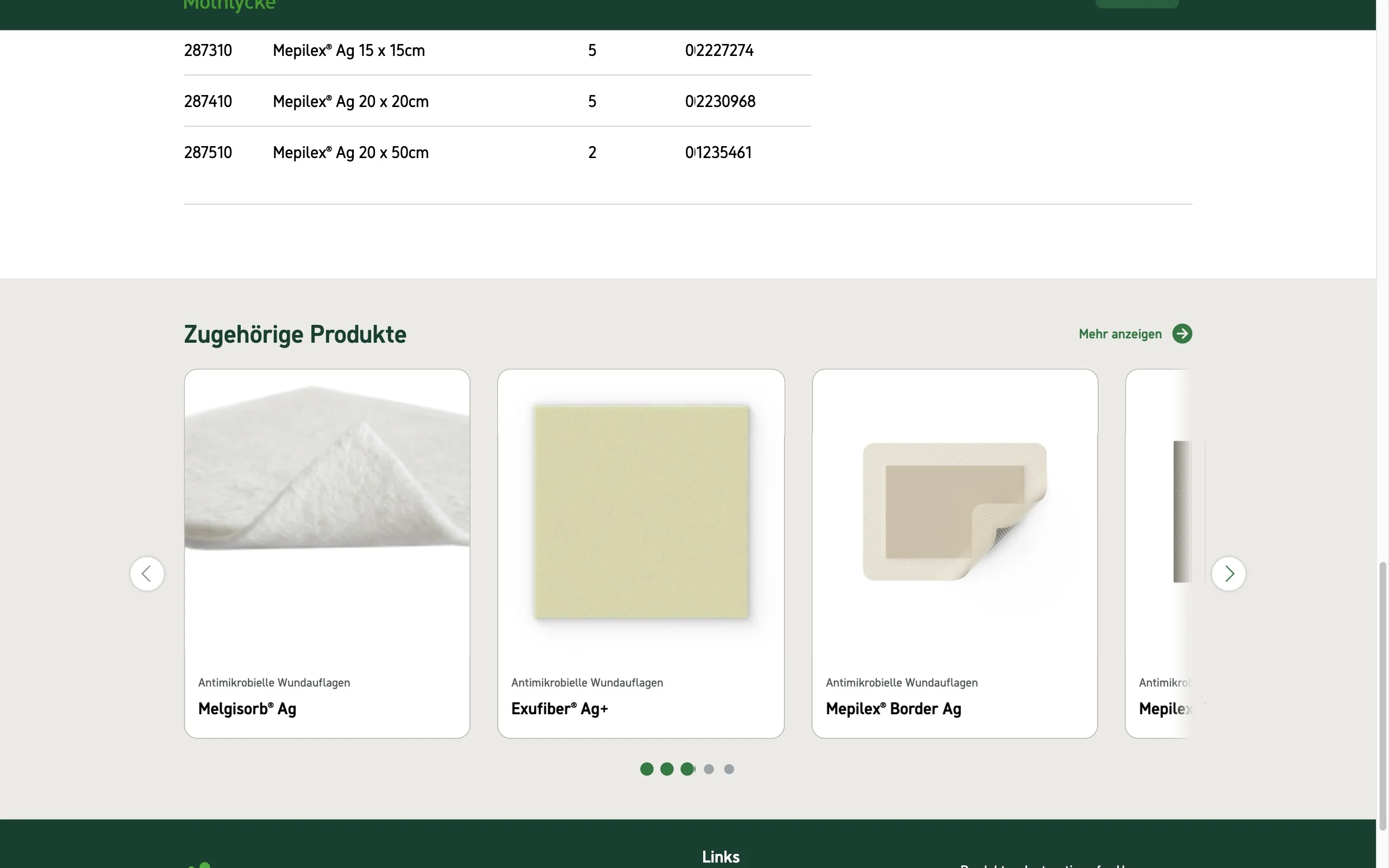Select the fourth carousel pagination dot
The width and height of the screenshot is (1389, 868).
tap(709, 769)
